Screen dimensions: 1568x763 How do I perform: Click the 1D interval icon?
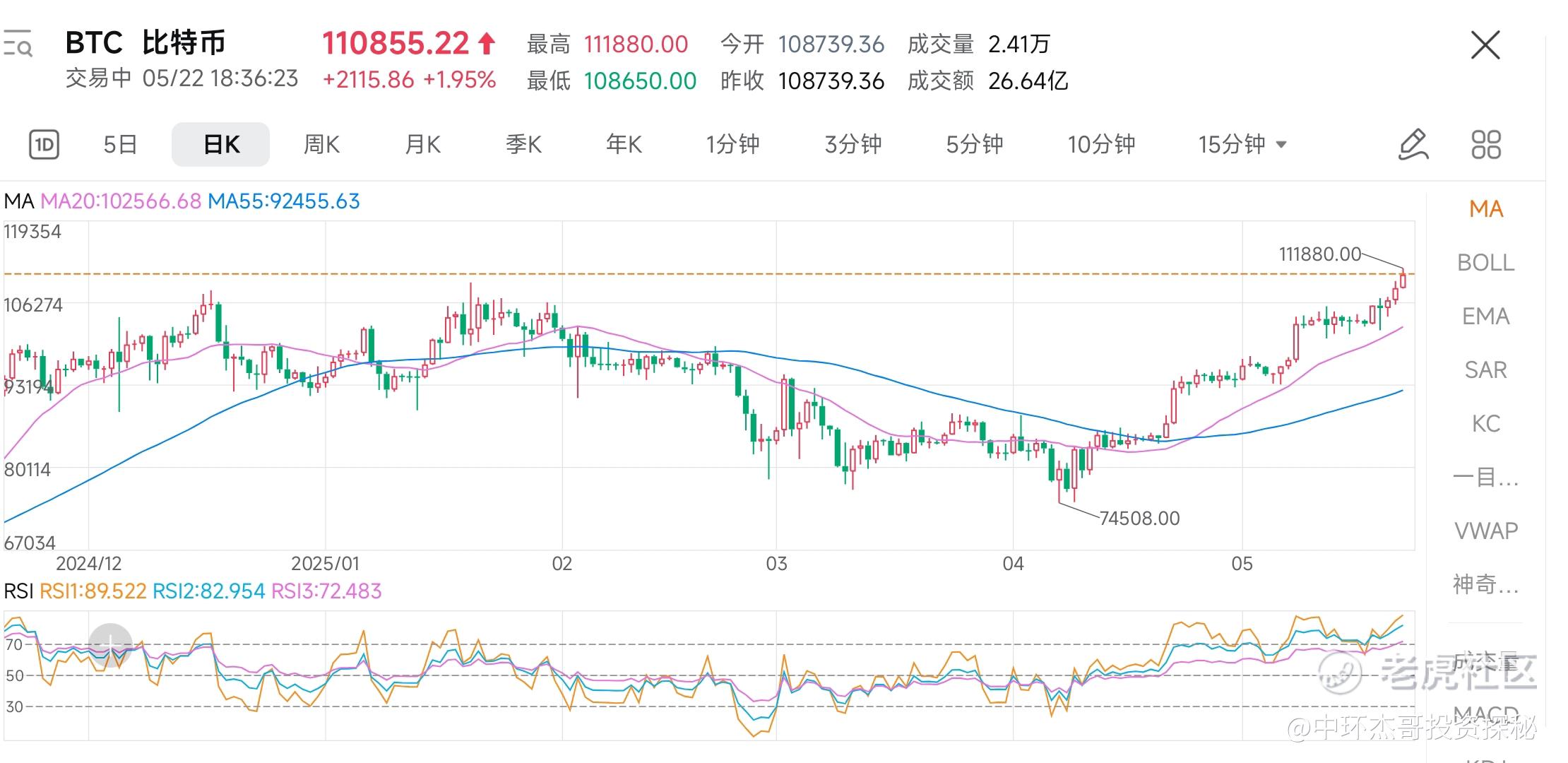(44, 145)
